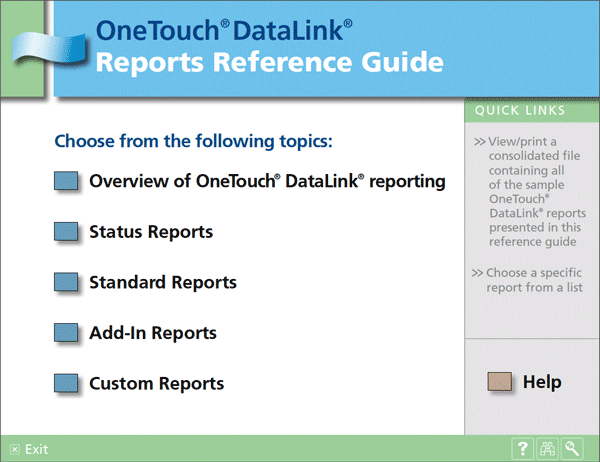
Task: Click the blue square beside Status Reports
Action: (66, 232)
